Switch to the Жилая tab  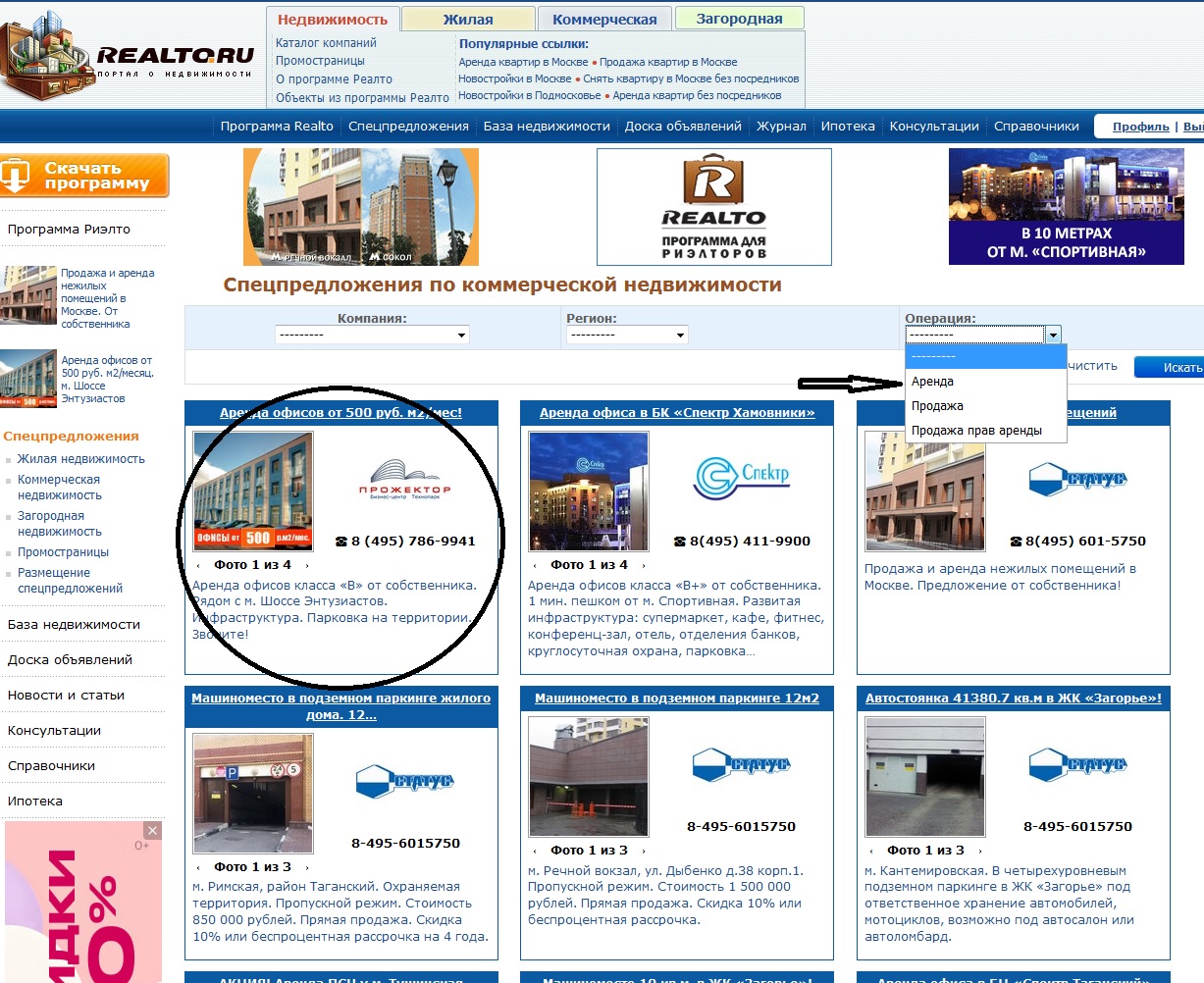pyautogui.click(x=468, y=20)
